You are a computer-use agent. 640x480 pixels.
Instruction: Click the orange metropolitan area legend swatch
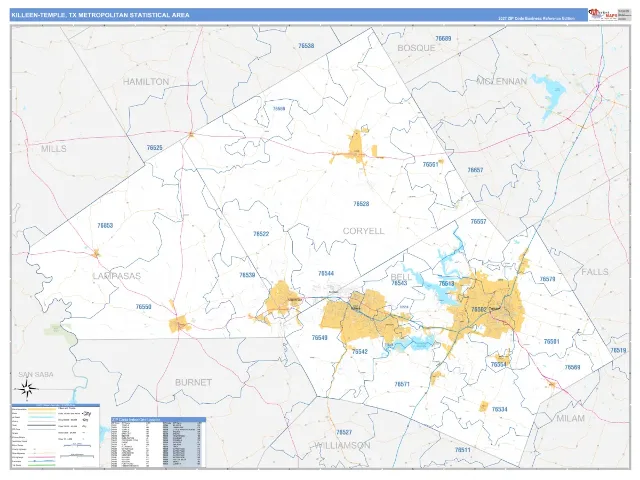point(41,409)
